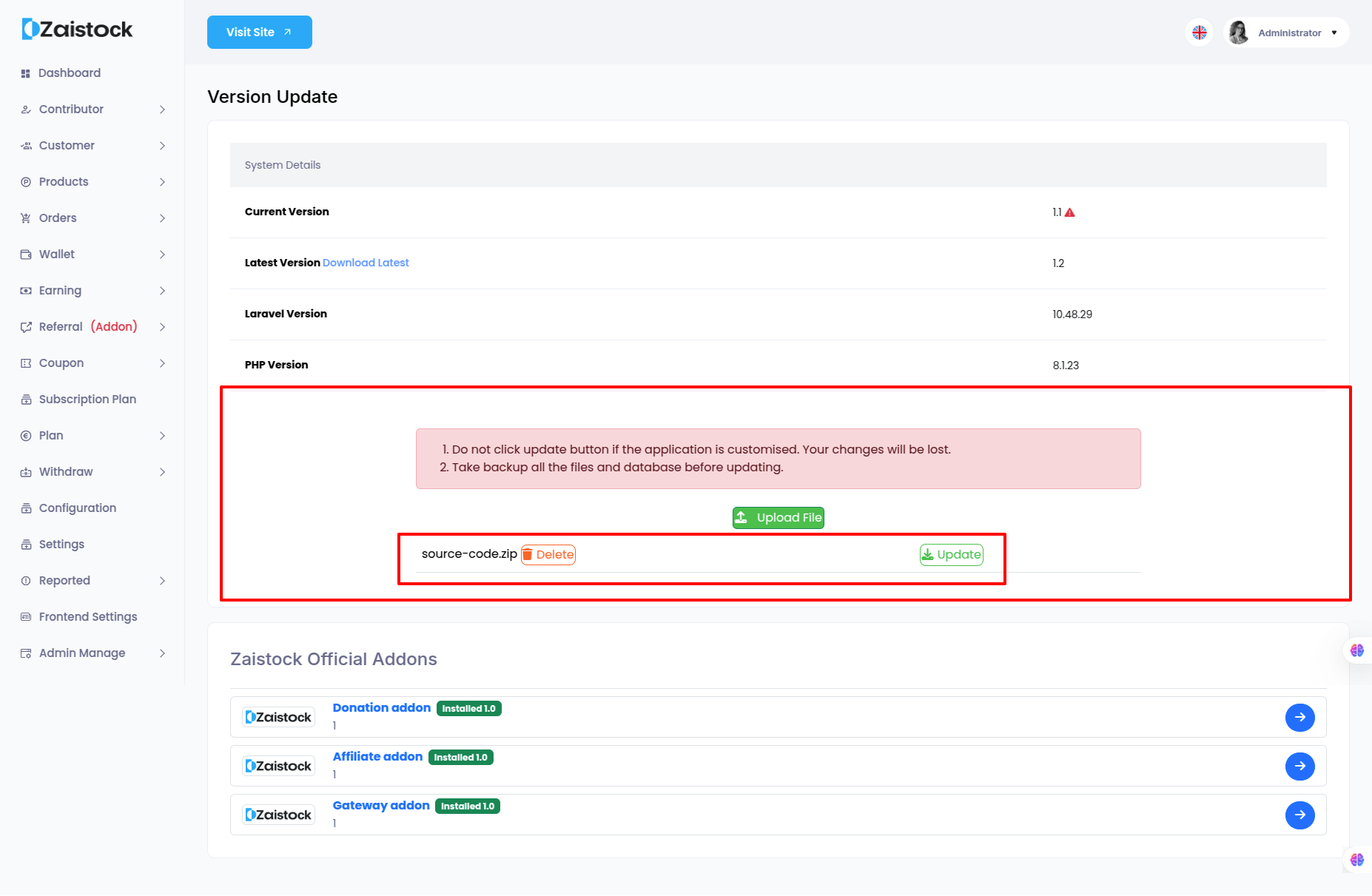Open the Gateway addon link

(381, 806)
